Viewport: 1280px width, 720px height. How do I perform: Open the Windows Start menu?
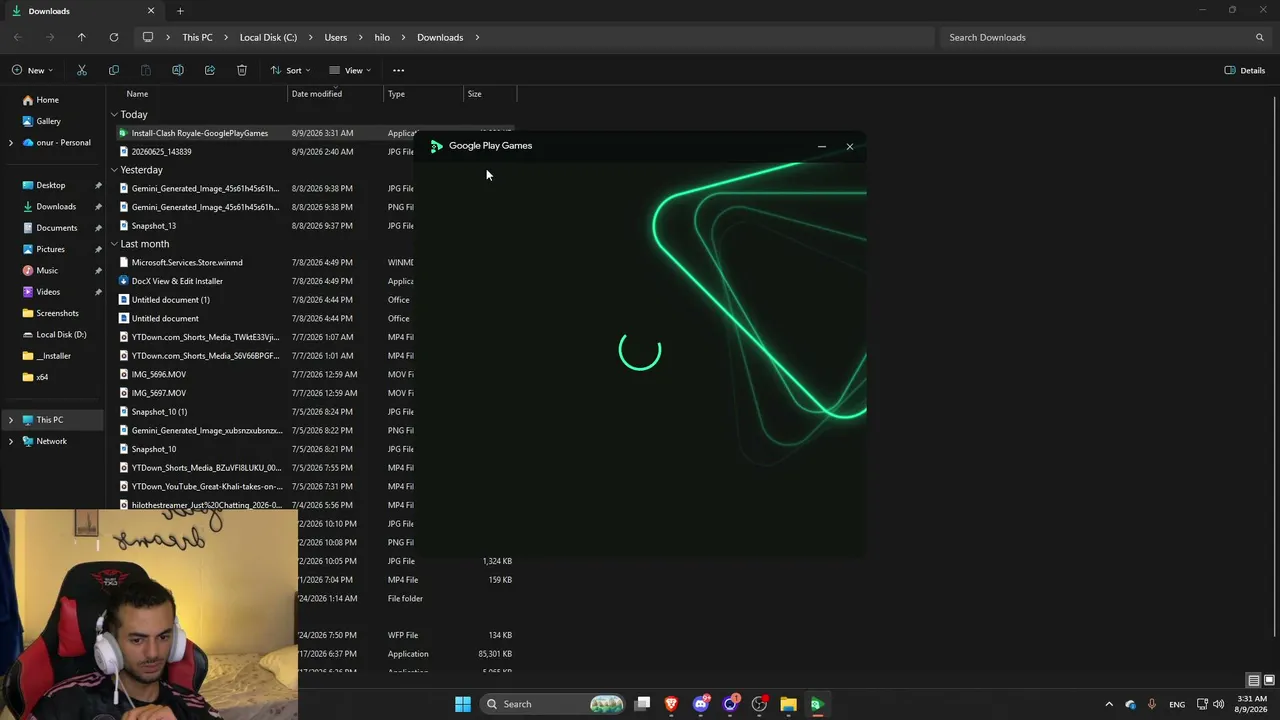pos(463,704)
